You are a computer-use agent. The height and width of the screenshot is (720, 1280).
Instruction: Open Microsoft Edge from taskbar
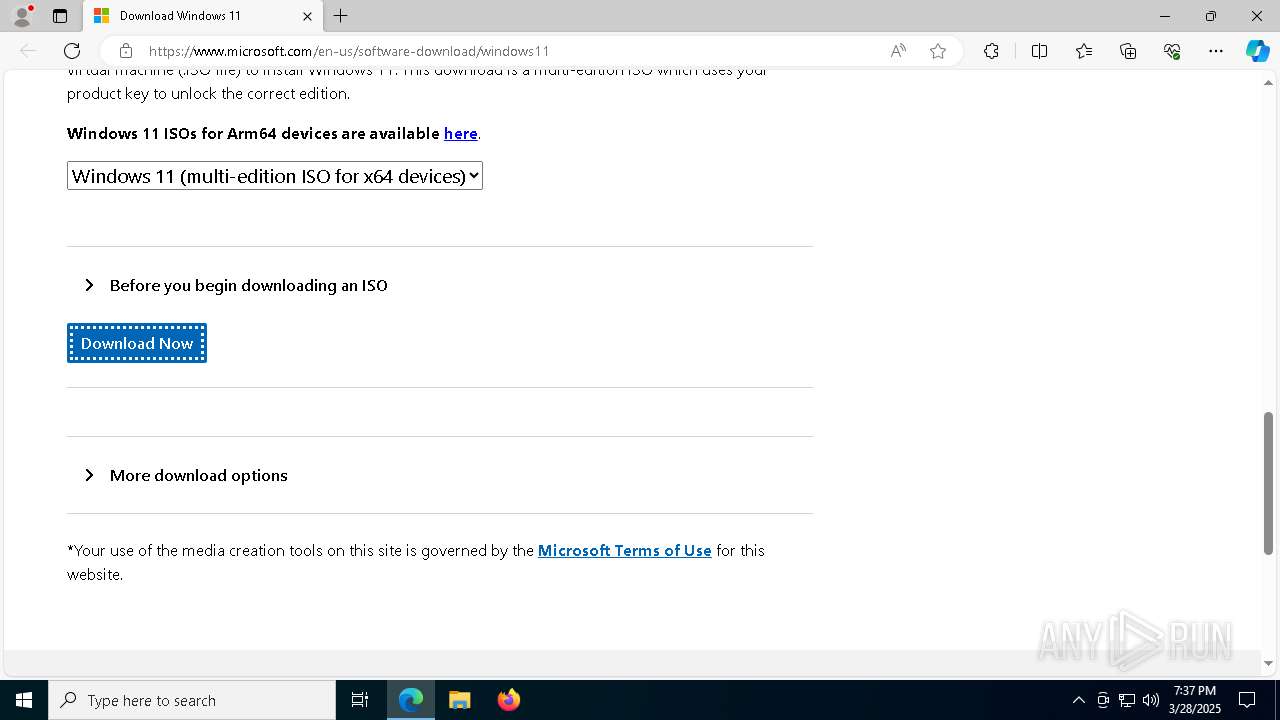tap(411, 700)
